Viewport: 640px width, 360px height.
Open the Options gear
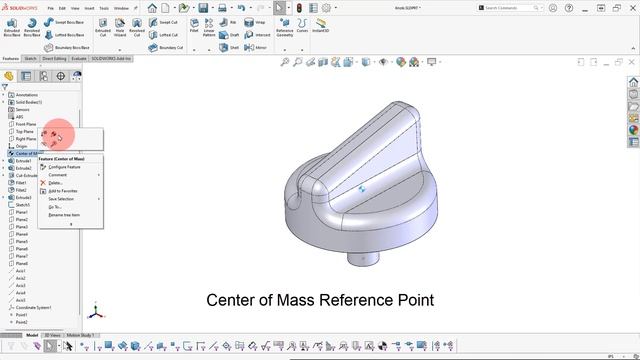(x=327, y=8)
